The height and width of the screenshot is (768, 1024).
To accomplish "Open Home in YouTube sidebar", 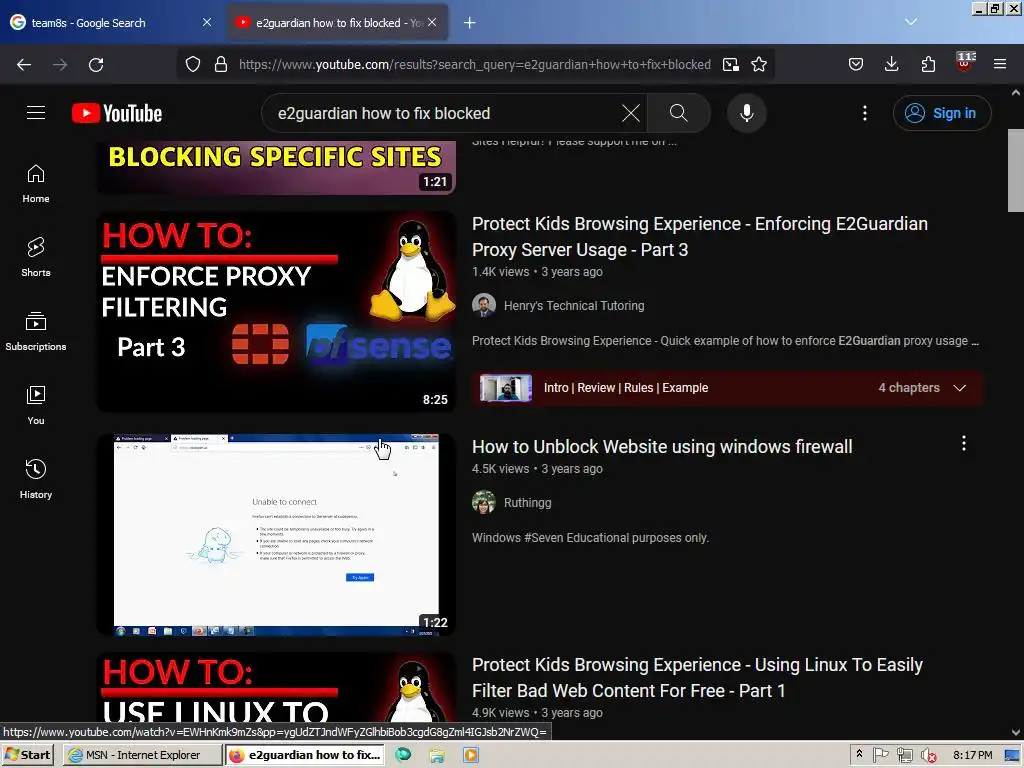I will pyautogui.click(x=36, y=184).
